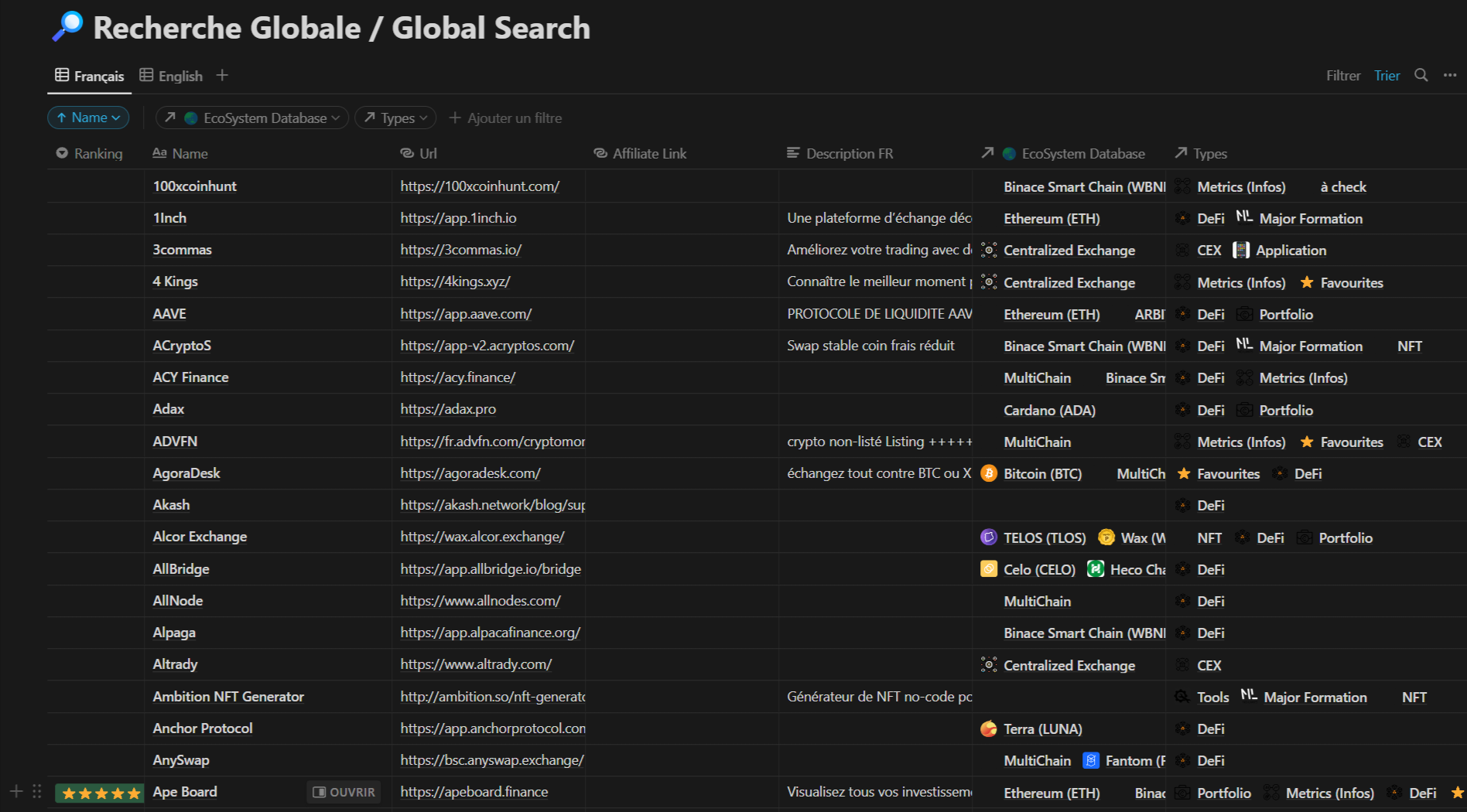The width and height of the screenshot is (1467, 812).
Task: Click the Types column header
Action: pos(1201,153)
